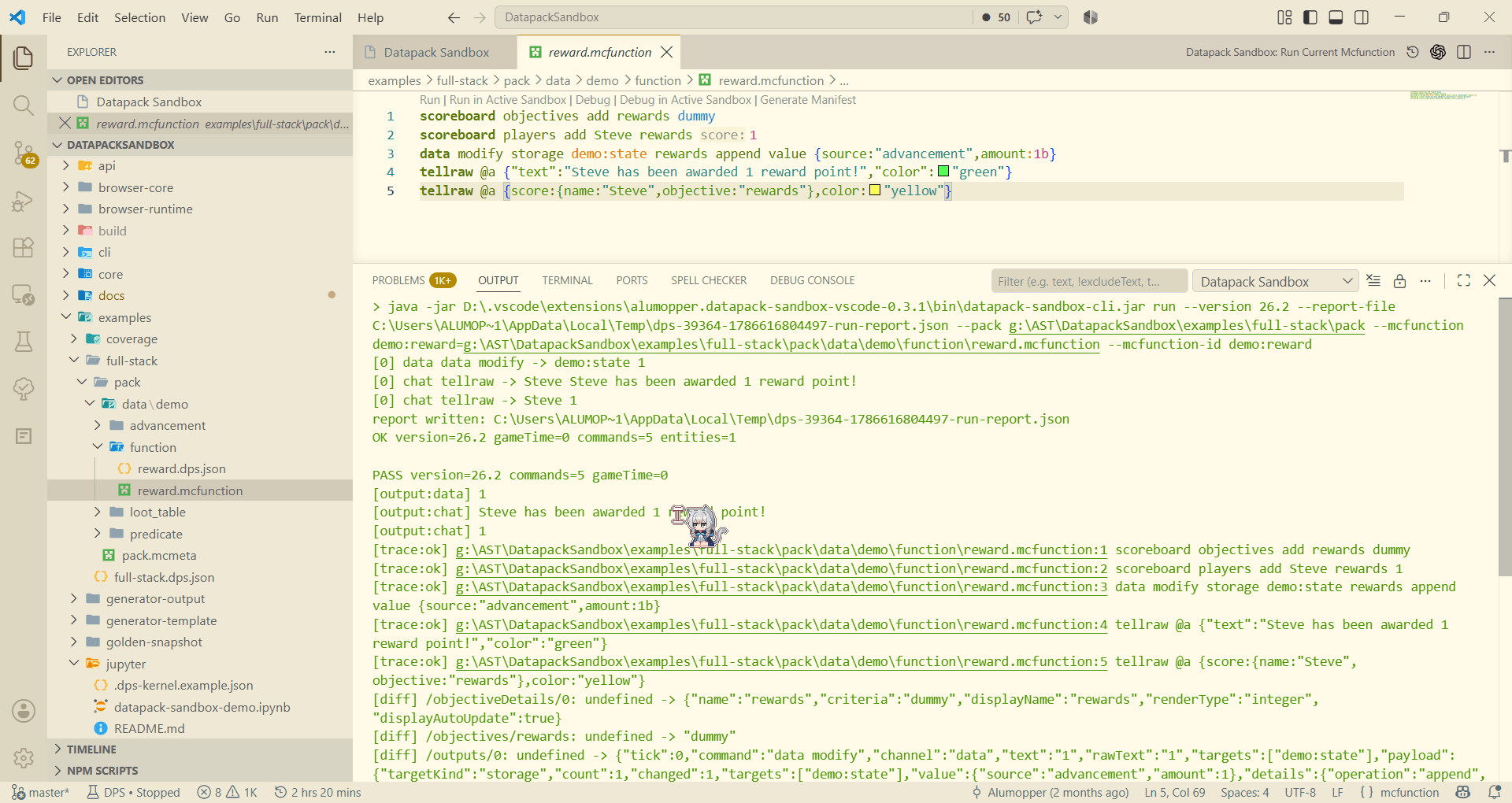1512x803 pixels.
Task: Open the Manage gear menu
Action: 24,758
